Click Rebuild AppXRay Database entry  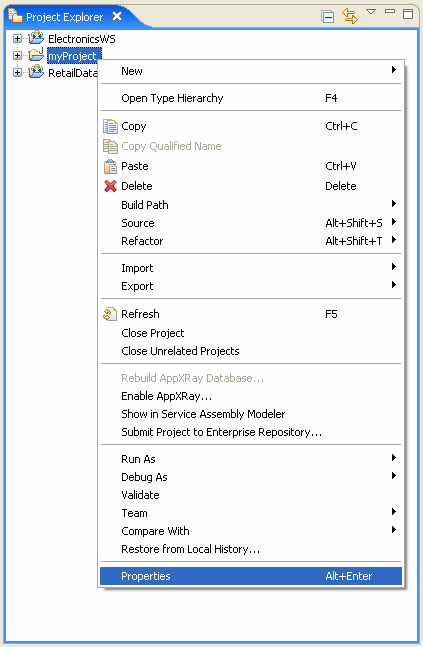pos(251,378)
